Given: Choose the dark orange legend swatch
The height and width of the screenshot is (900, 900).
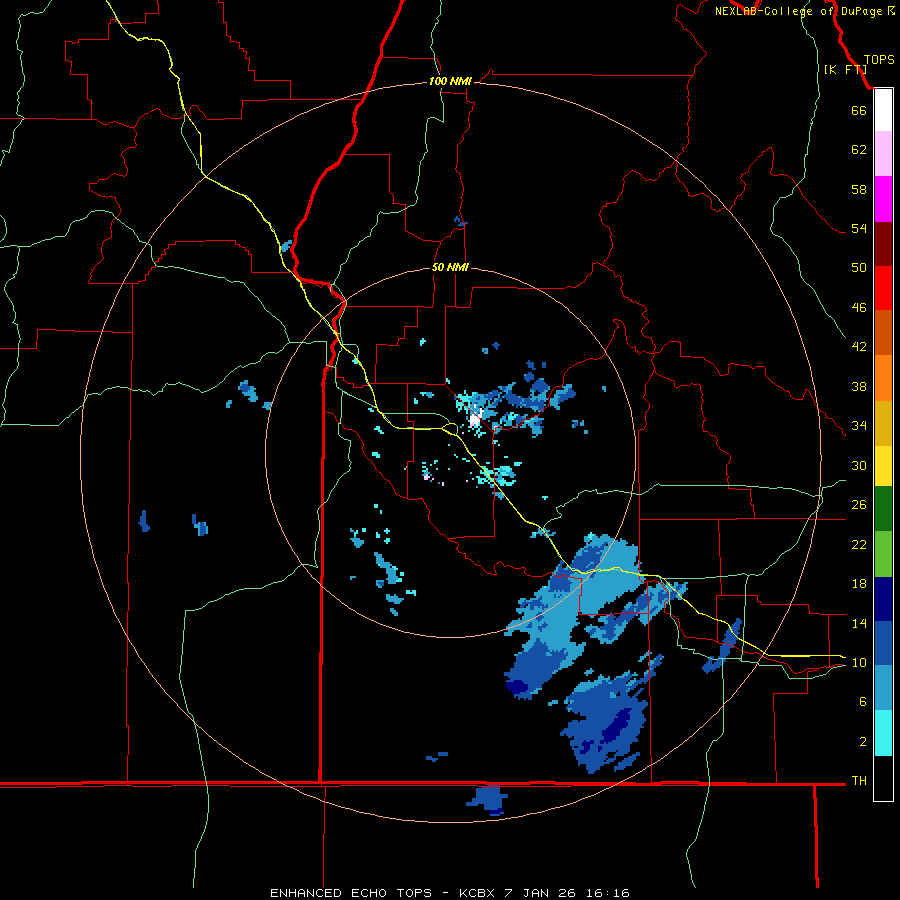Looking at the screenshot, I should (x=883, y=332).
